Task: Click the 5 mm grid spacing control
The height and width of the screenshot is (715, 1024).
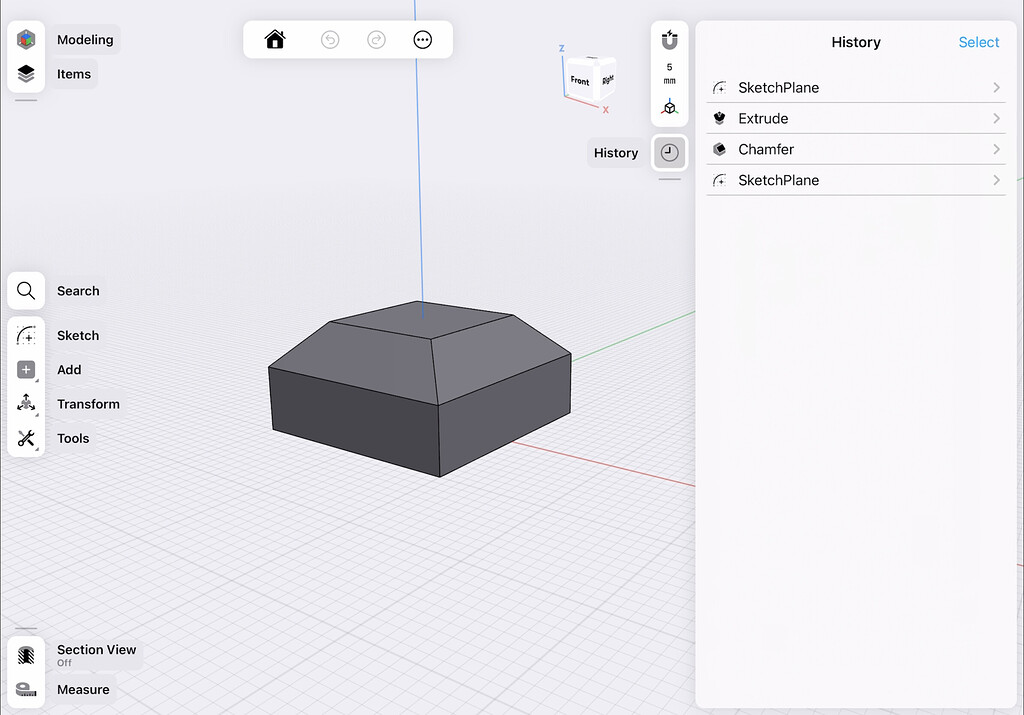Action: [669, 72]
